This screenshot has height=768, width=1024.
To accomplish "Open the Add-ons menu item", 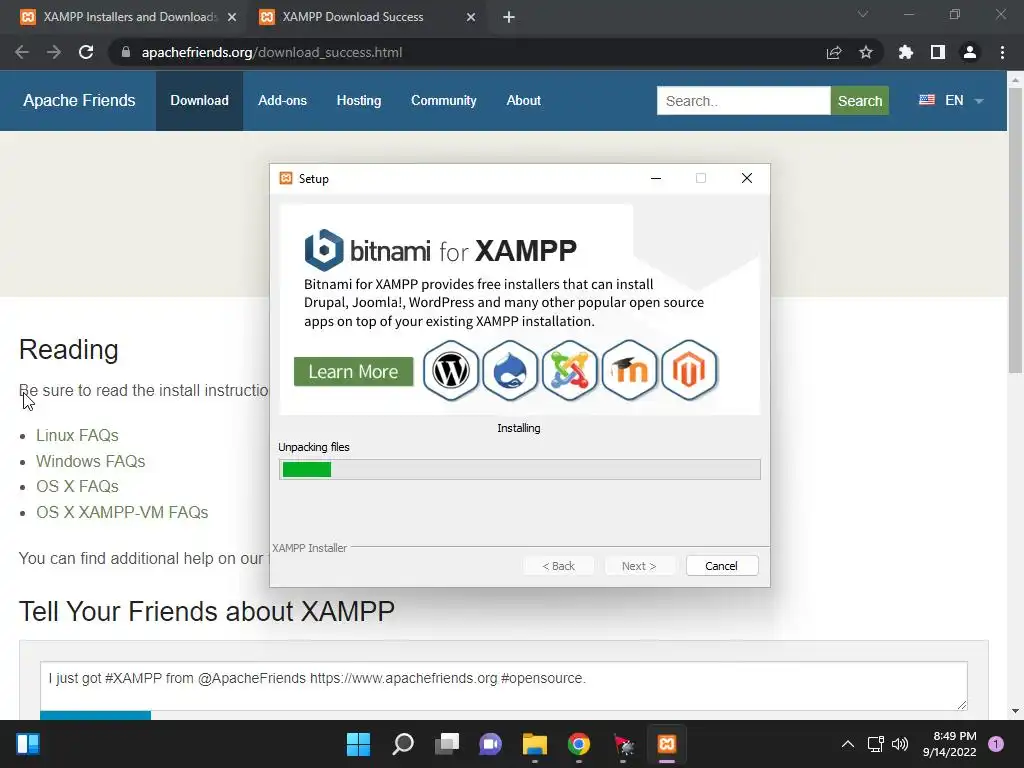I will click(282, 101).
